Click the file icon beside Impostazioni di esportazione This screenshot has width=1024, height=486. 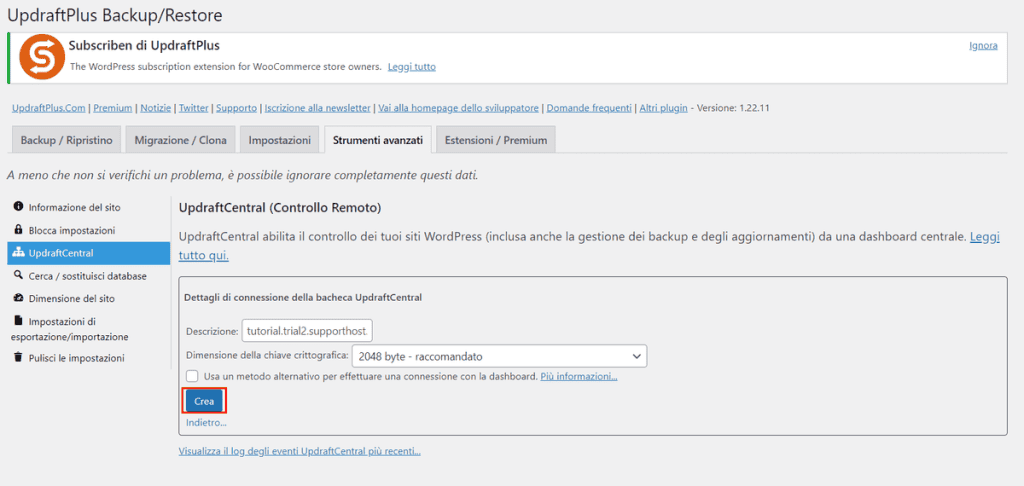18,321
